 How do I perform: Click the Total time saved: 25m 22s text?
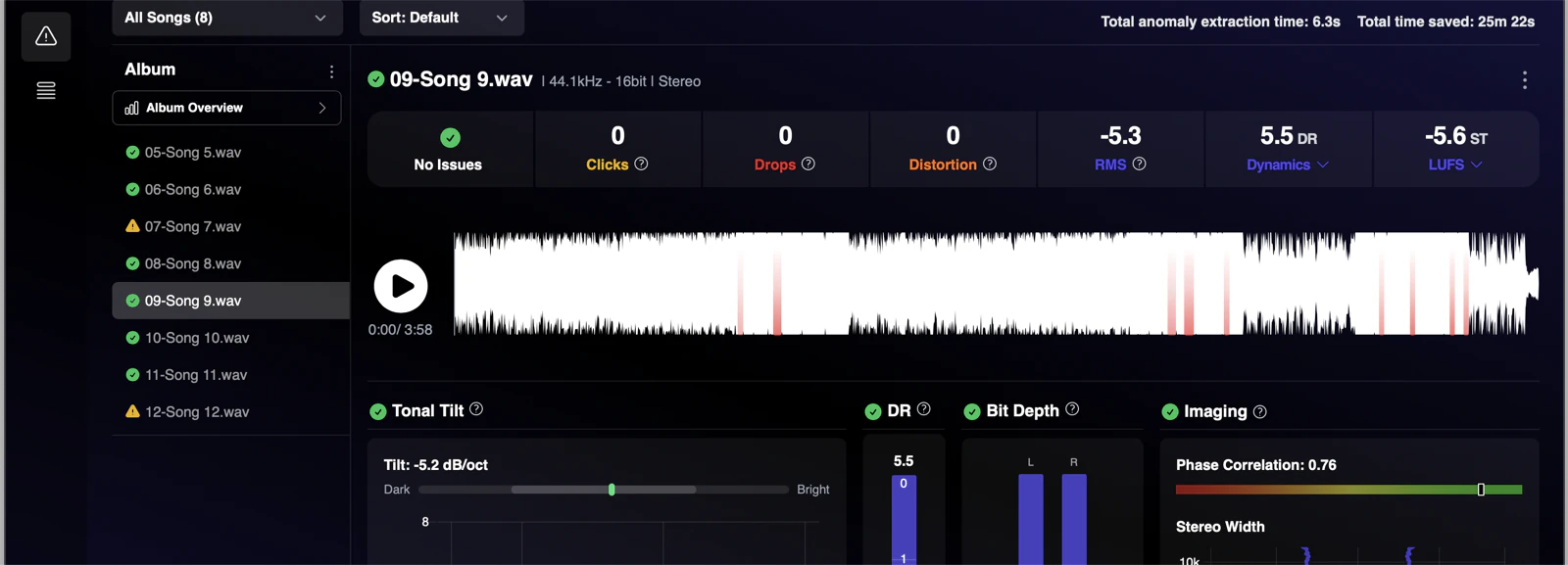pyautogui.click(x=1445, y=22)
